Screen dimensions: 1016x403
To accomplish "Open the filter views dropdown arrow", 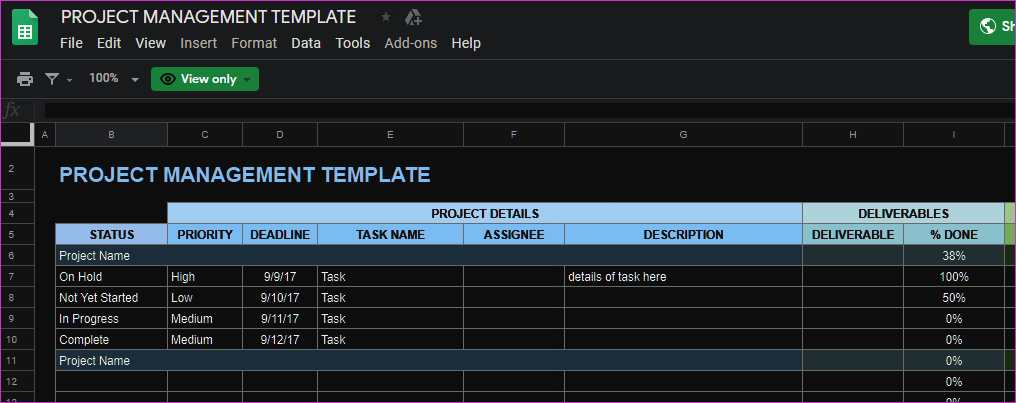I will tap(69, 80).
